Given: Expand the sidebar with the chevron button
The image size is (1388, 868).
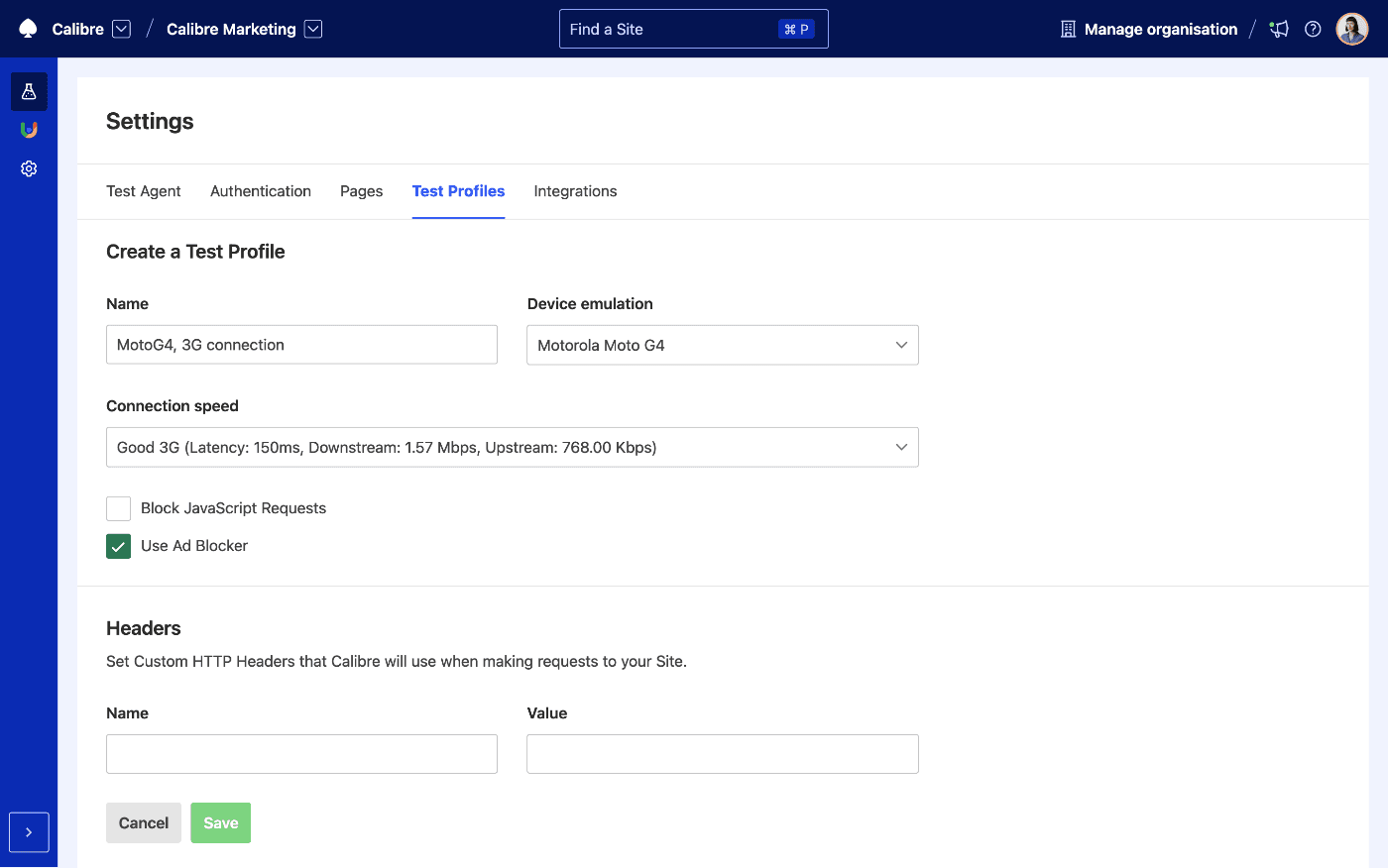Looking at the screenshot, I should 29,832.
